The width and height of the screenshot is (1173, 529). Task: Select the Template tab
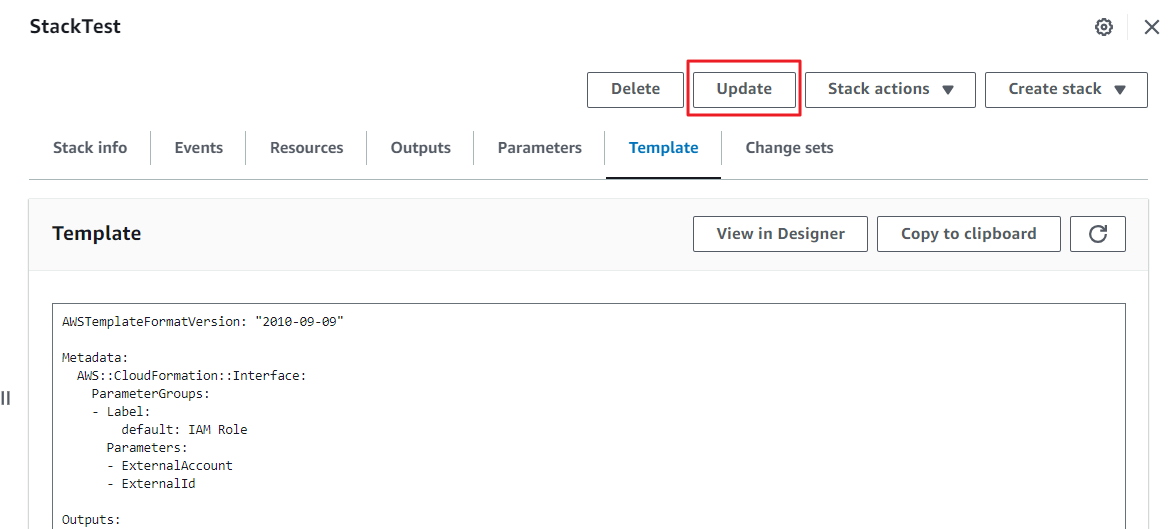663,148
